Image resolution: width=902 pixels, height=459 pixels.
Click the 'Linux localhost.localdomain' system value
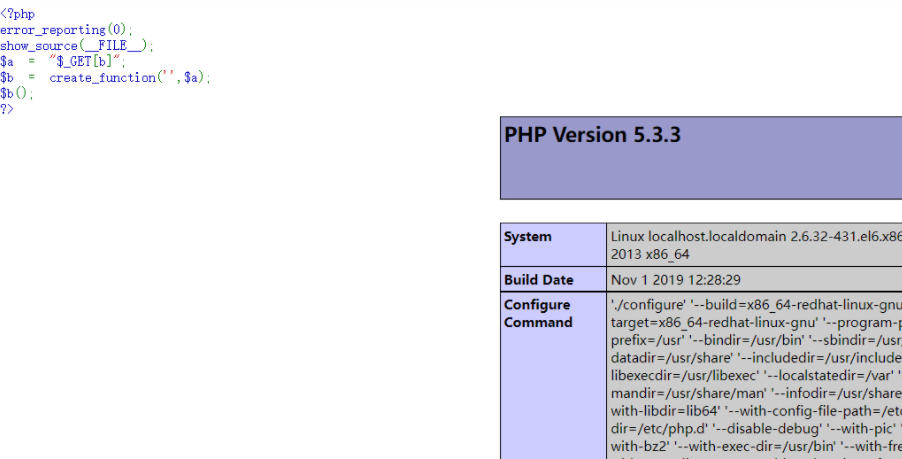[756, 236]
